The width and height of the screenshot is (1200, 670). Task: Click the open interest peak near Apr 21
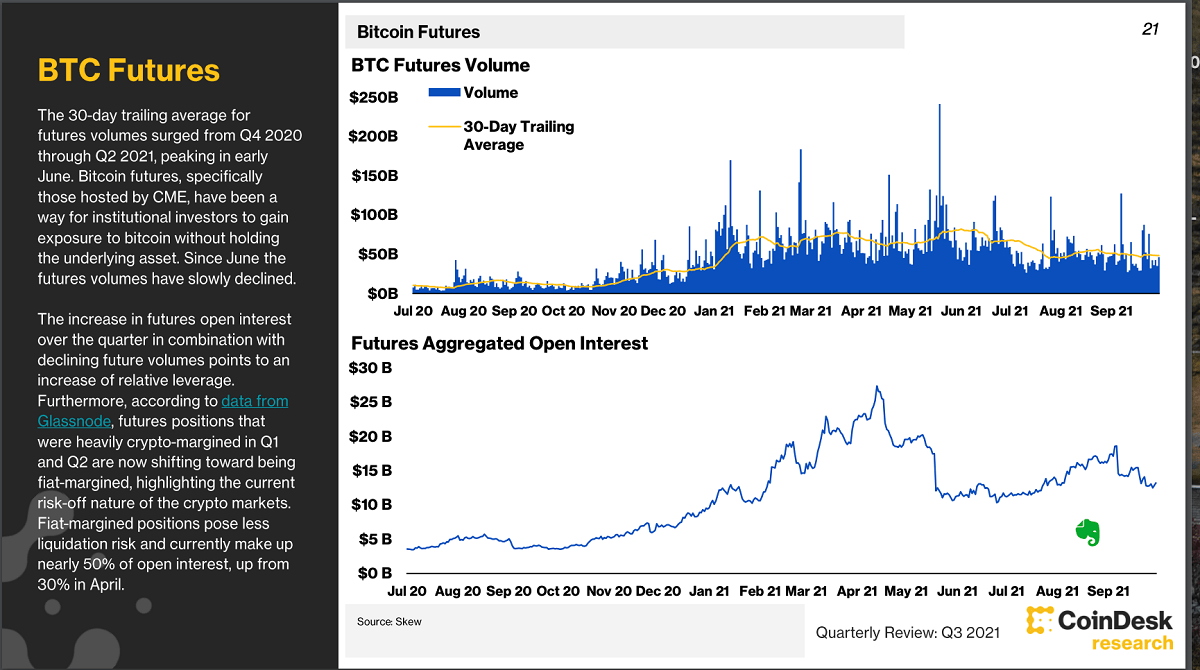[877, 388]
